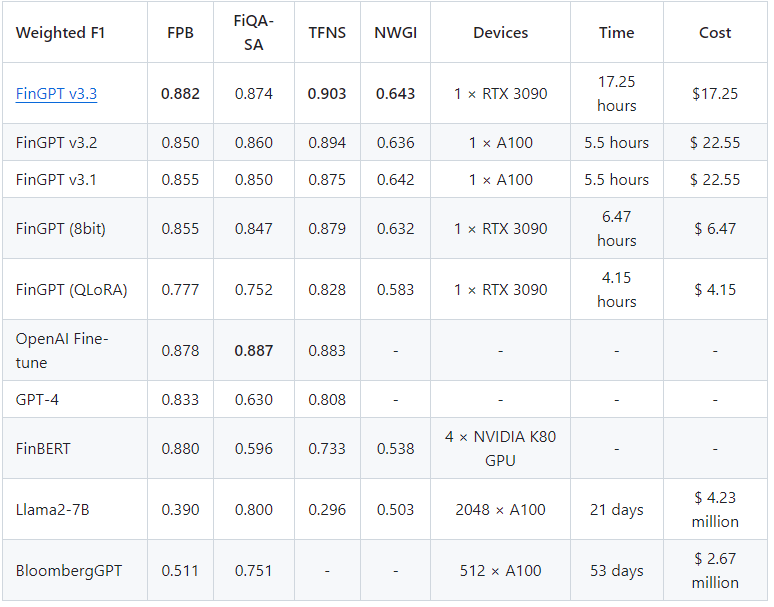Click the bold 0.887 FiQA-SA score

click(254, 351)
